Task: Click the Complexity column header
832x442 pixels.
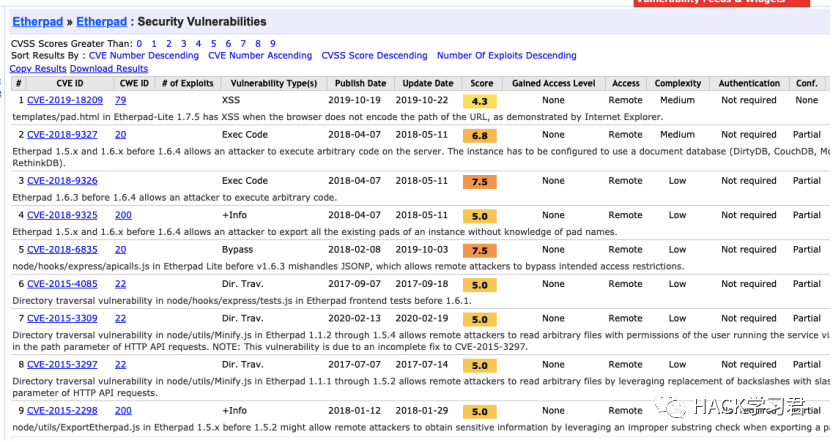Action: [x=678, y=83]
